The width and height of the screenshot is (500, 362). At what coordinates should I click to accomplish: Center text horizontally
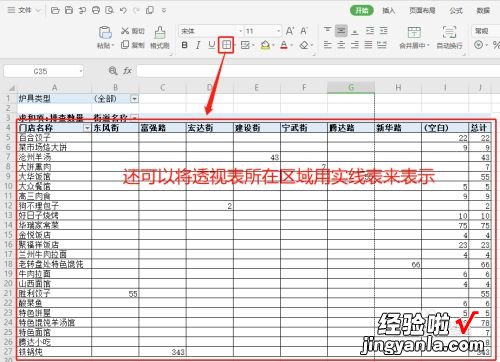coord(341,45)
